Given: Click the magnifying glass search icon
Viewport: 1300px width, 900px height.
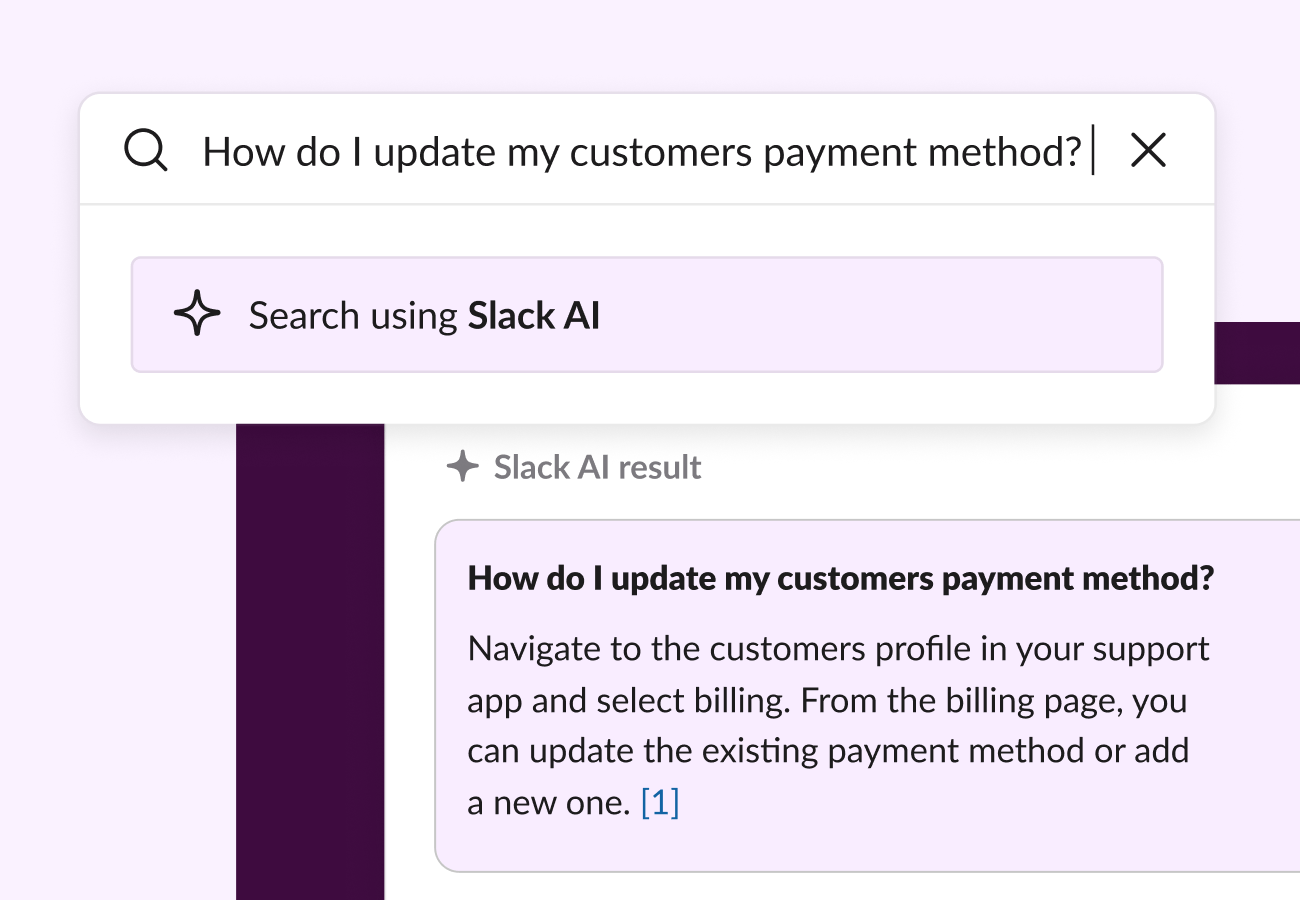Looking at the screenshot, I should [x=146, y=151].
